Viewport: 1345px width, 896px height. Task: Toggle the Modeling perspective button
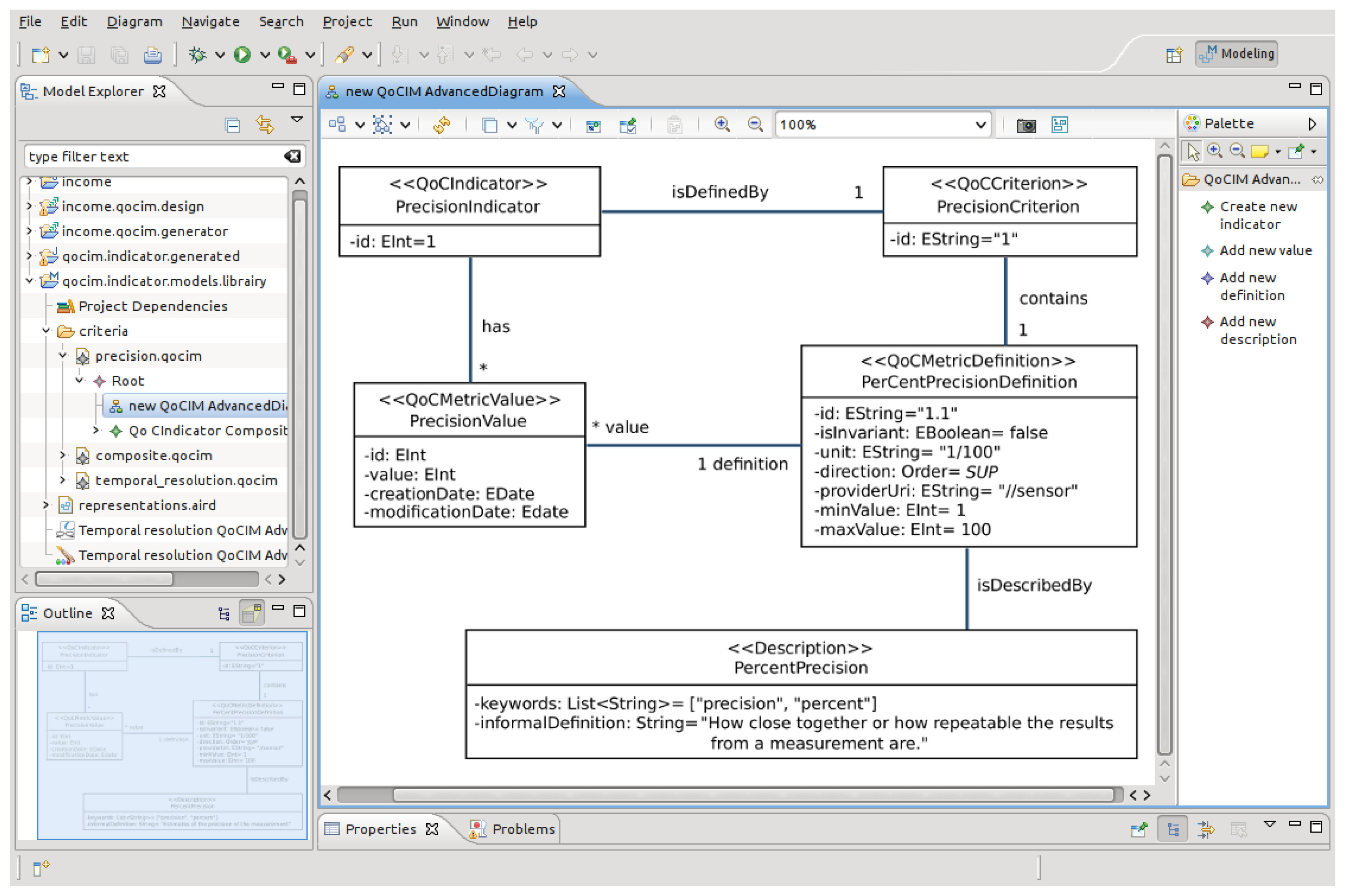click(1237, 54)
